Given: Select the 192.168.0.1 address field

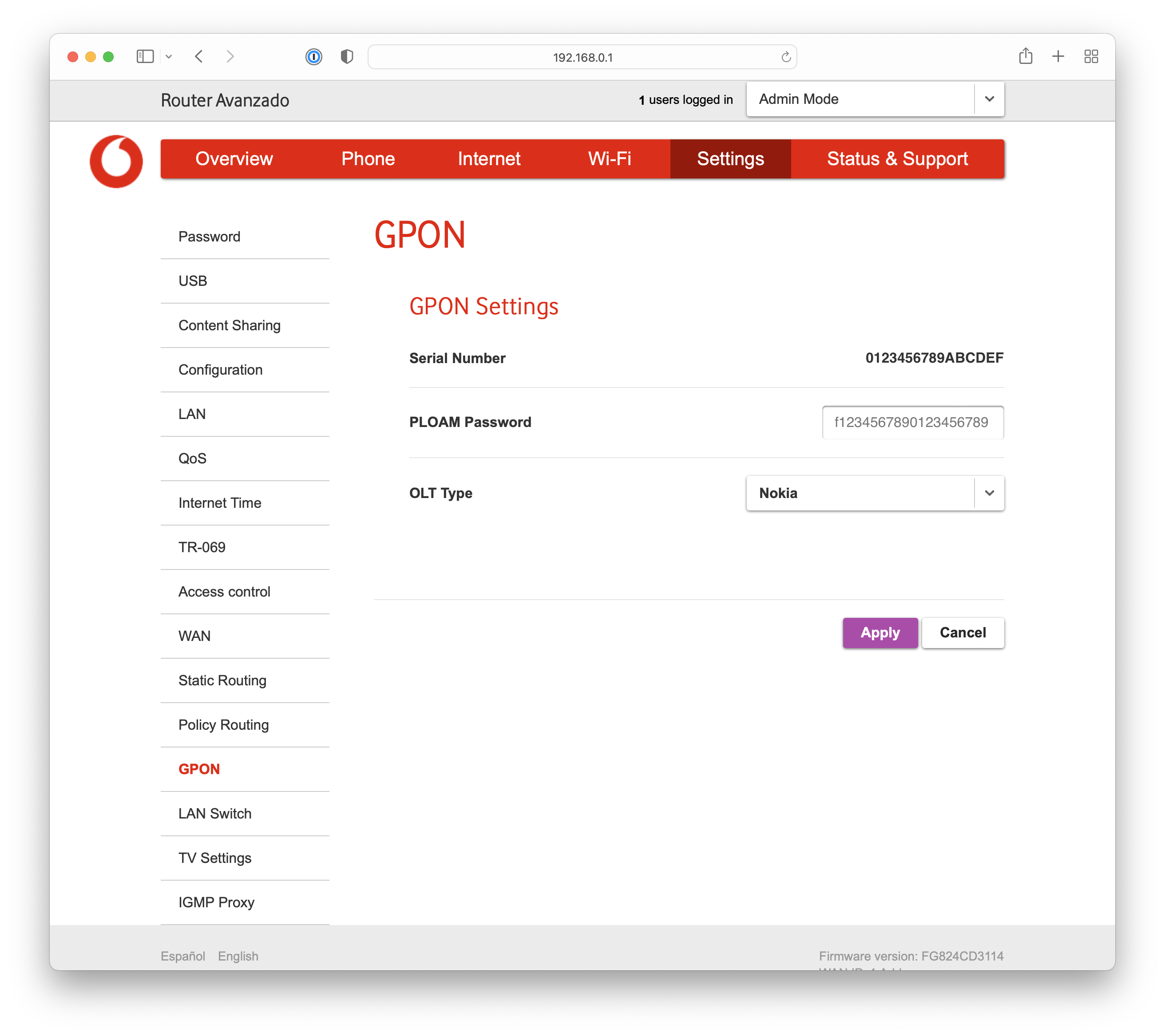Looking at the screenshot, I should [582, 57].
